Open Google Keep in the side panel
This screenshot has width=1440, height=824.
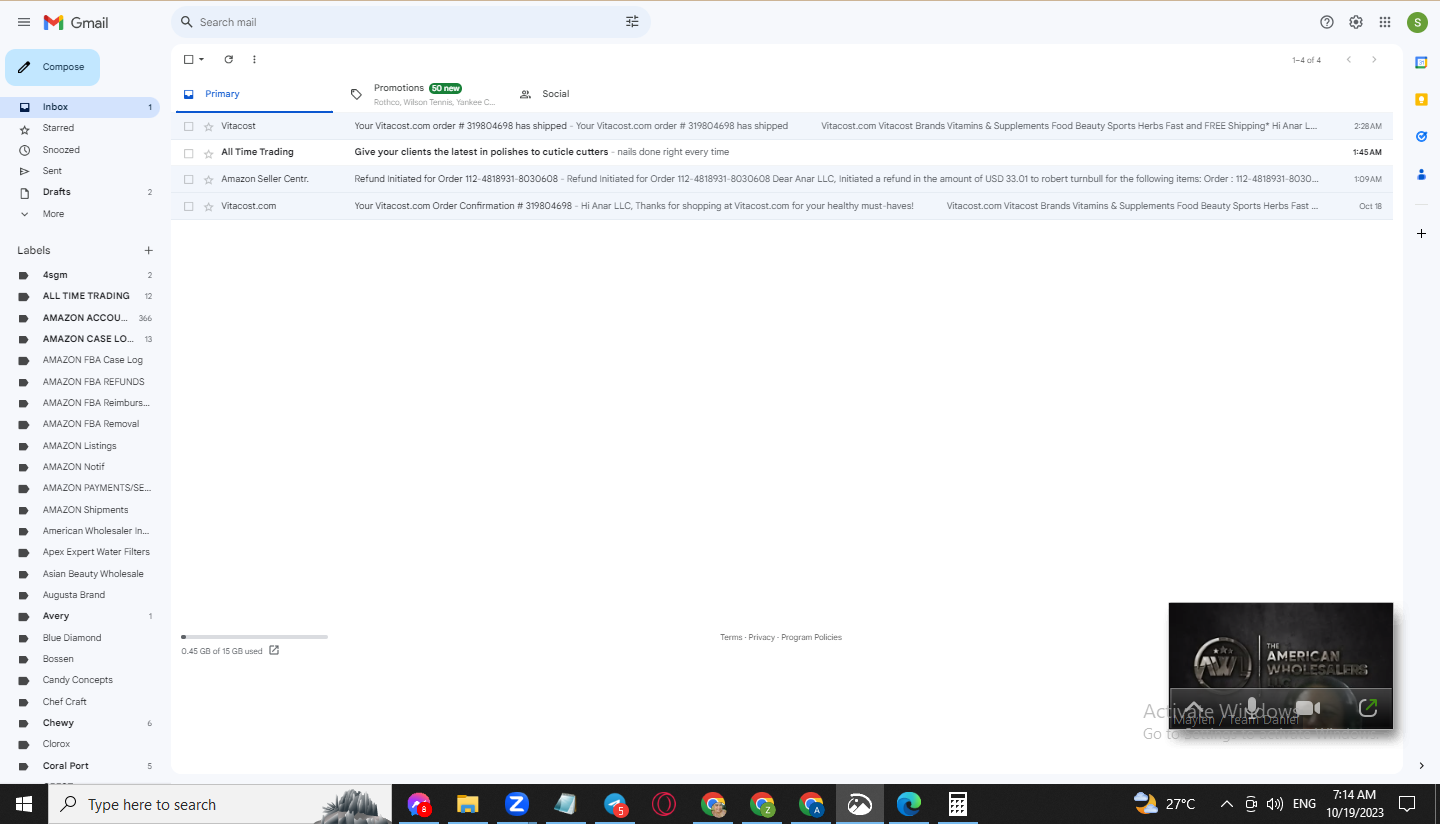(x=1421, y=99)
